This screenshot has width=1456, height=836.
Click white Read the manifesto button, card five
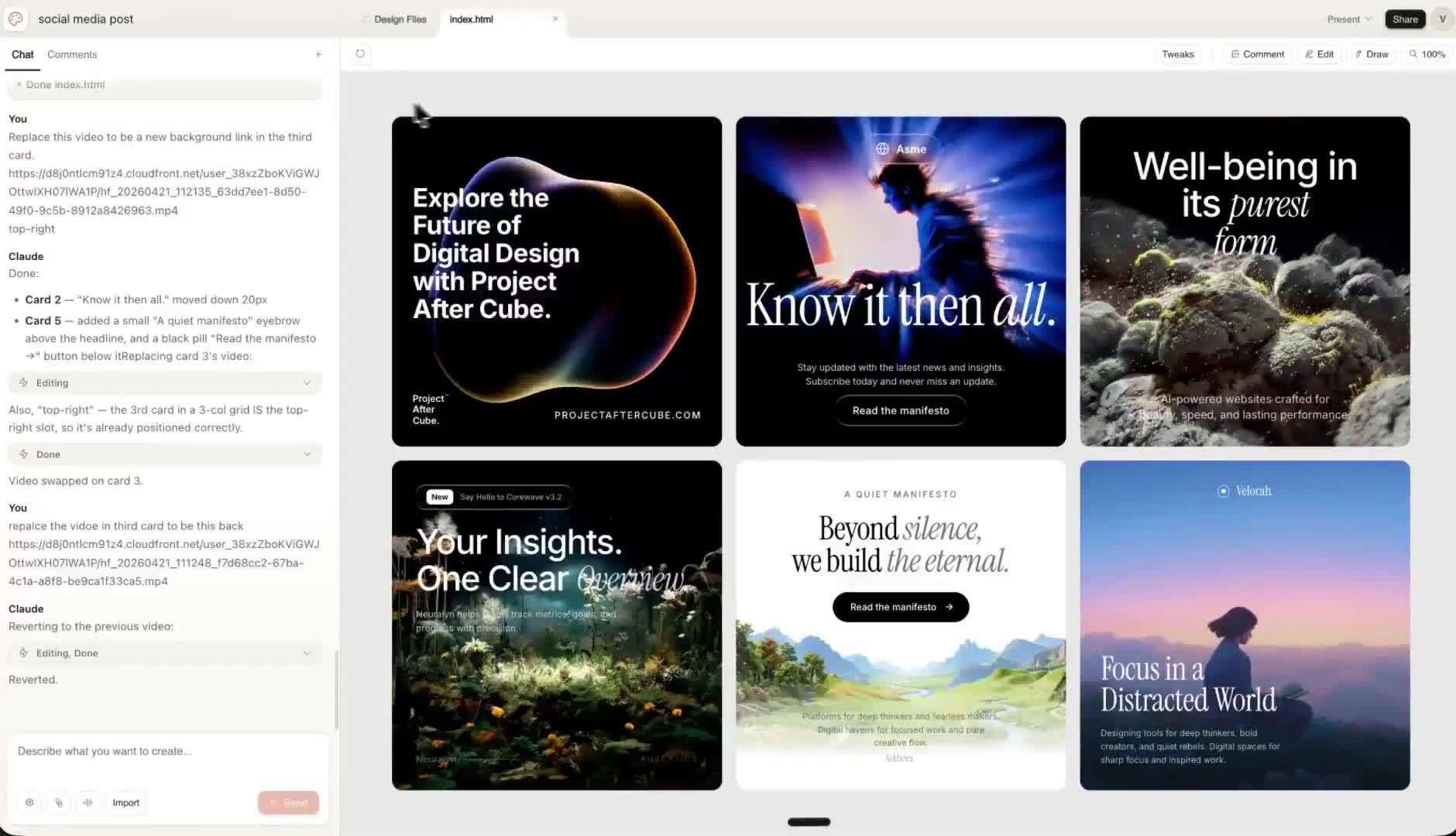click(901, 607)
